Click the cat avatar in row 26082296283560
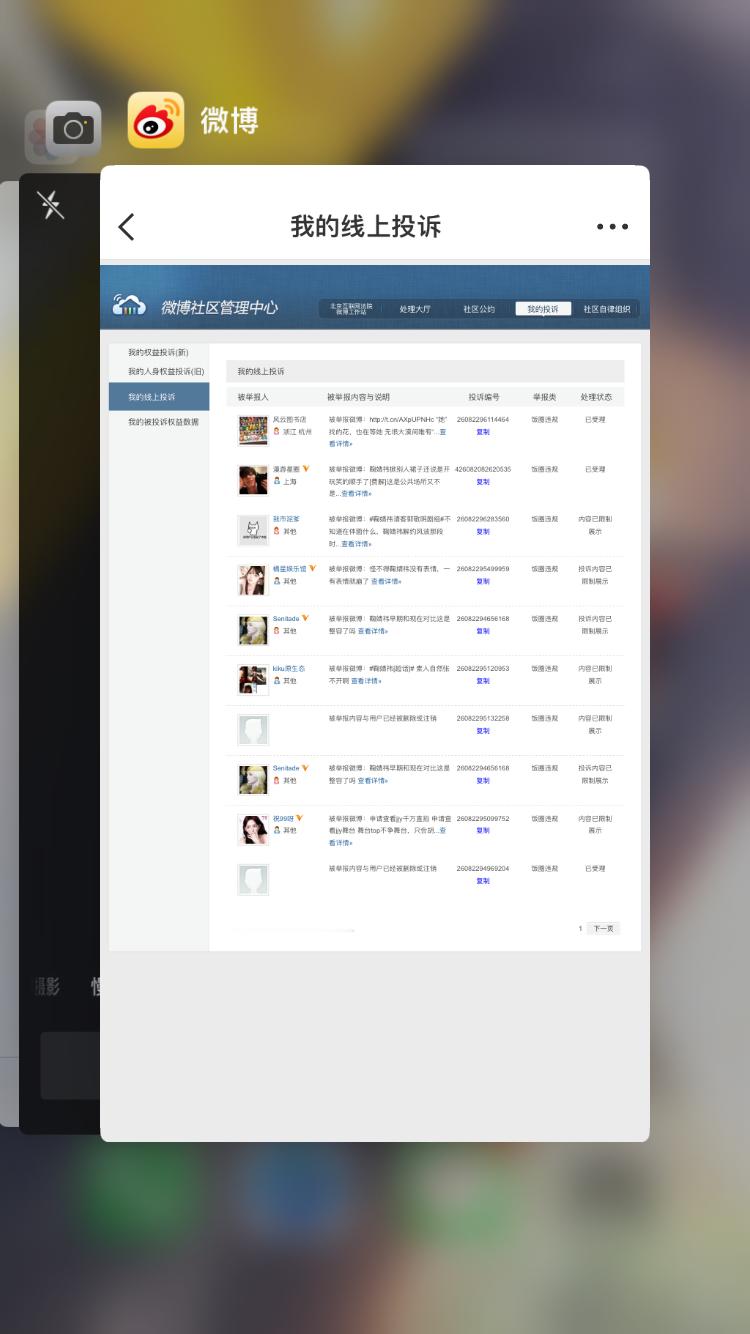Screen dimensions: 750x1334 tap(253, 530)
